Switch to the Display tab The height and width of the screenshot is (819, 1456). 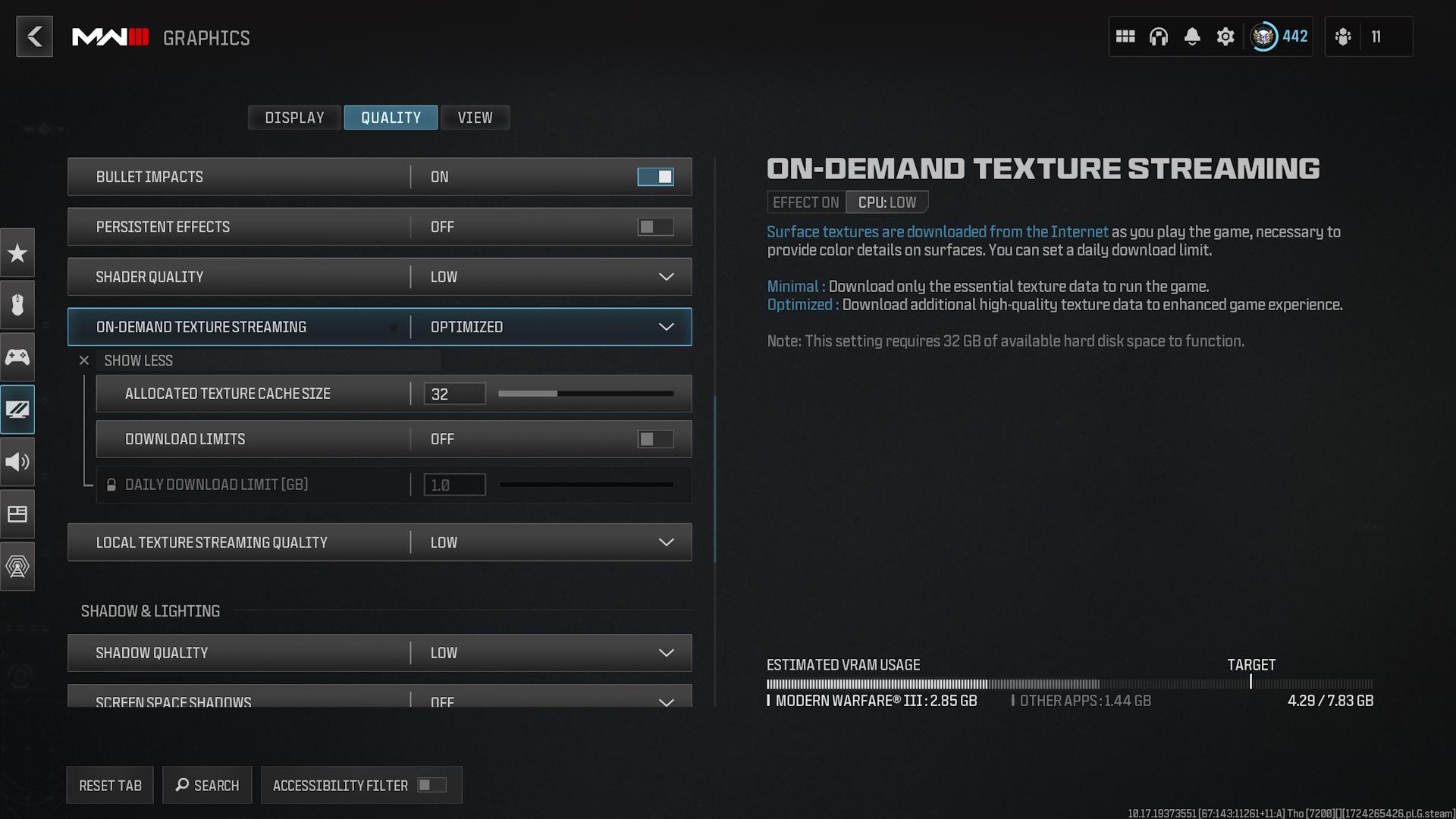[295, 117]
